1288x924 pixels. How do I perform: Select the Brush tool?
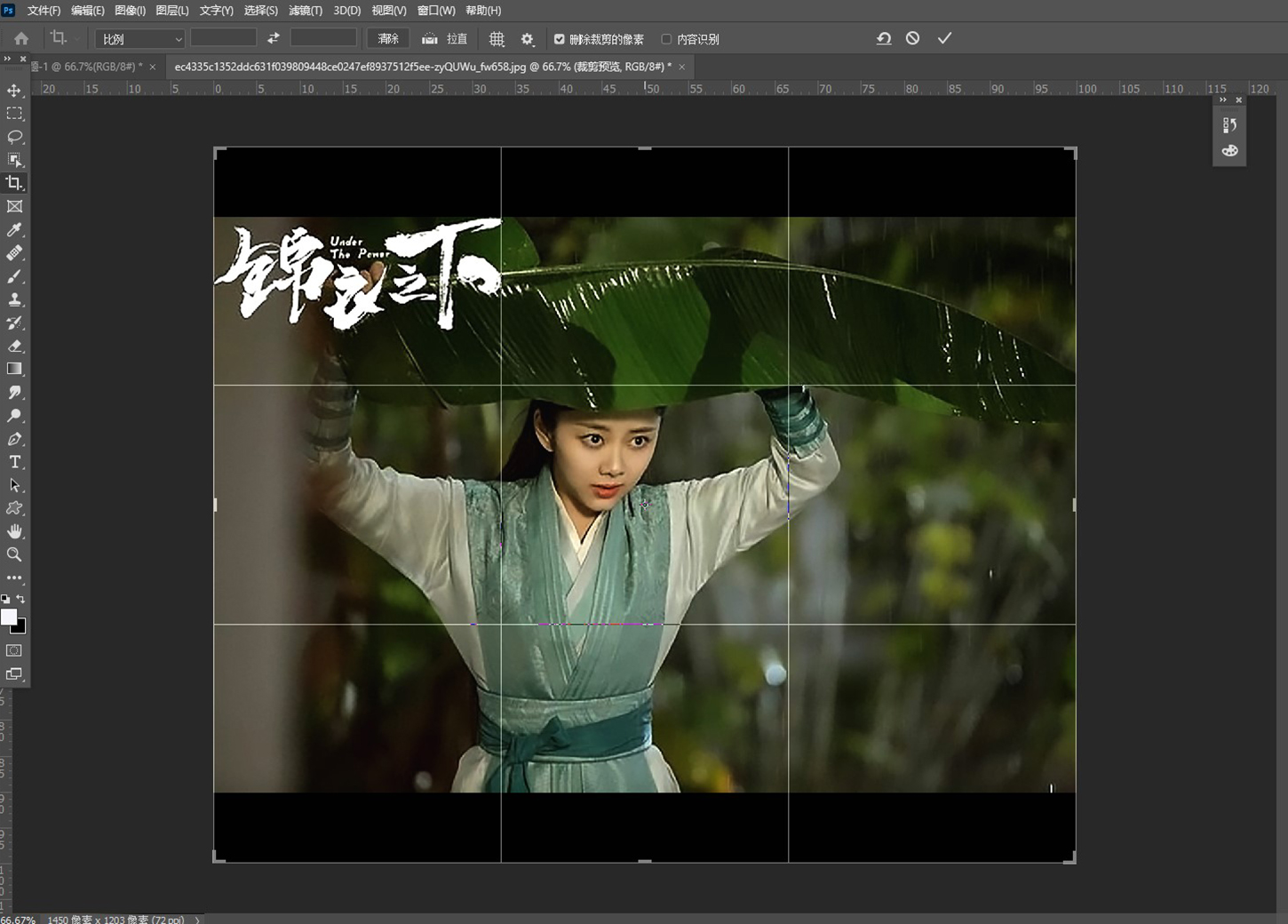[13, 276]
